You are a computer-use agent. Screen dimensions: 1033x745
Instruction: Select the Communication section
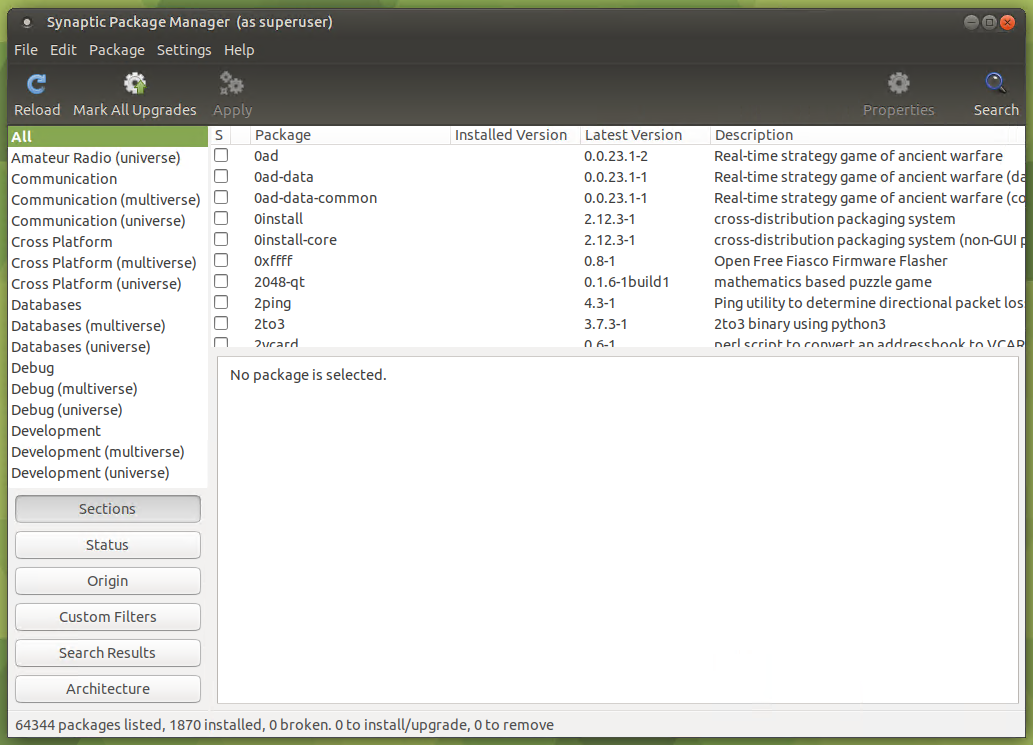(108, 179)
